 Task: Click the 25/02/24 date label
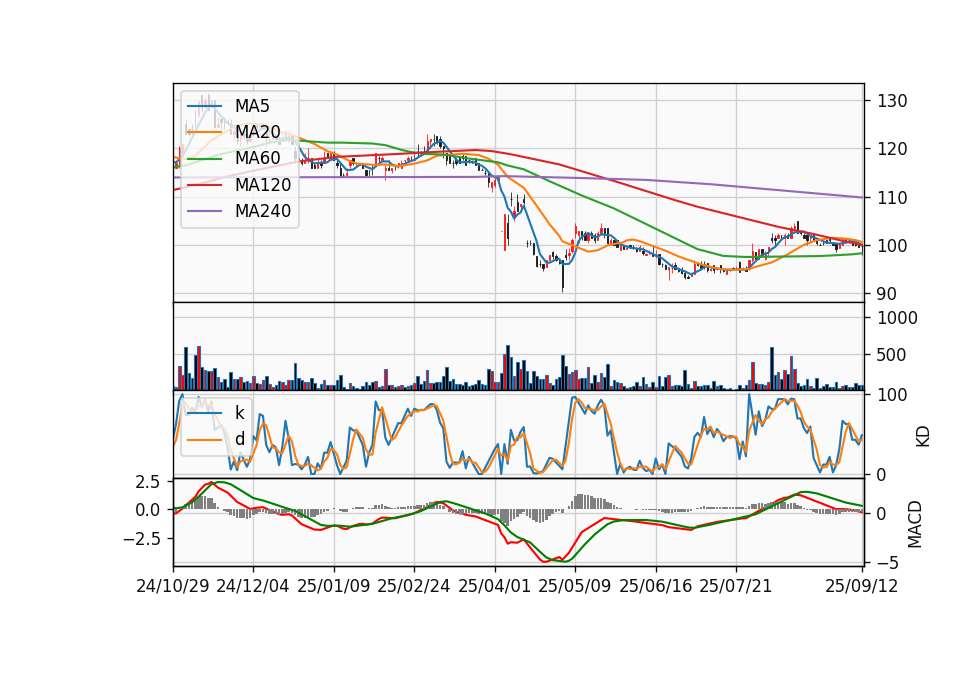(414, 586)
